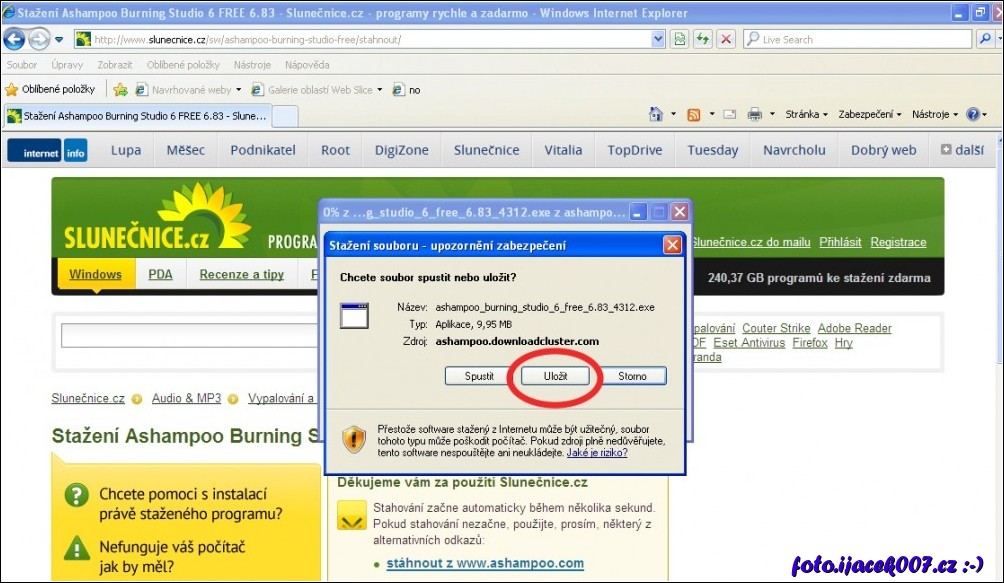The image size is (1004, 583).
Task: Open the Stránka dropdown menu
Action: (x=806, y=115)
